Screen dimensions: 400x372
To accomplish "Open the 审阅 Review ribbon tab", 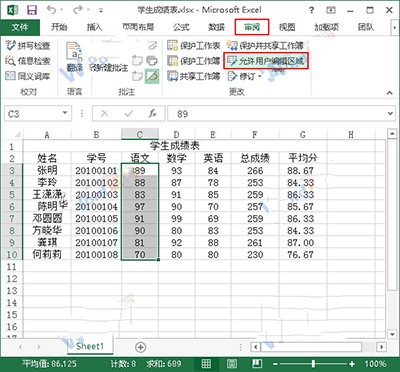I will click(x=252, y=27).
